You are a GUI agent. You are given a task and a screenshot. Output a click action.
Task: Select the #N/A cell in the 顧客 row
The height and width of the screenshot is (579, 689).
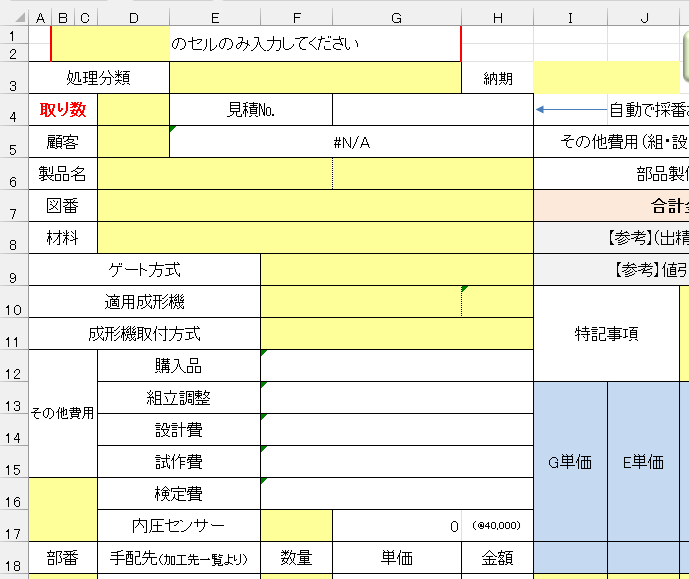[351, 142]
